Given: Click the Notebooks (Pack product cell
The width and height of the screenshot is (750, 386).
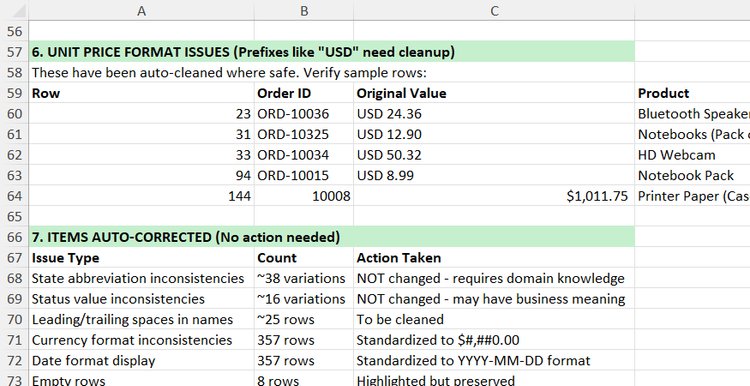Looking at the screenshot, I should [693, 134].
